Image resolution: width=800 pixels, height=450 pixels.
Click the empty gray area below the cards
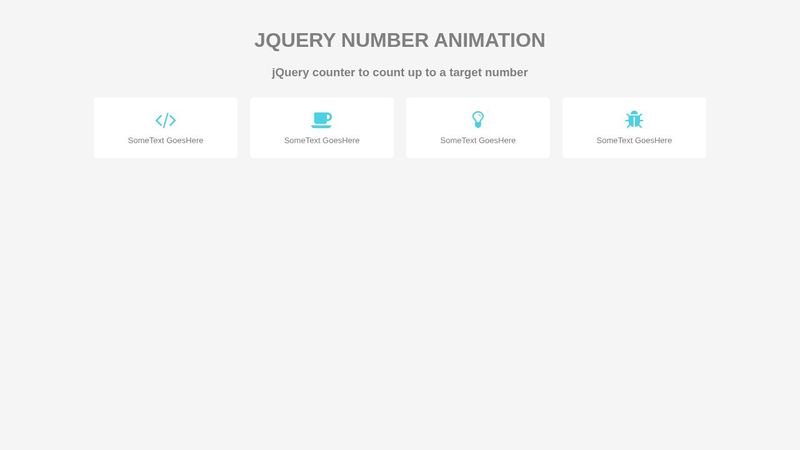pos(400,300)
